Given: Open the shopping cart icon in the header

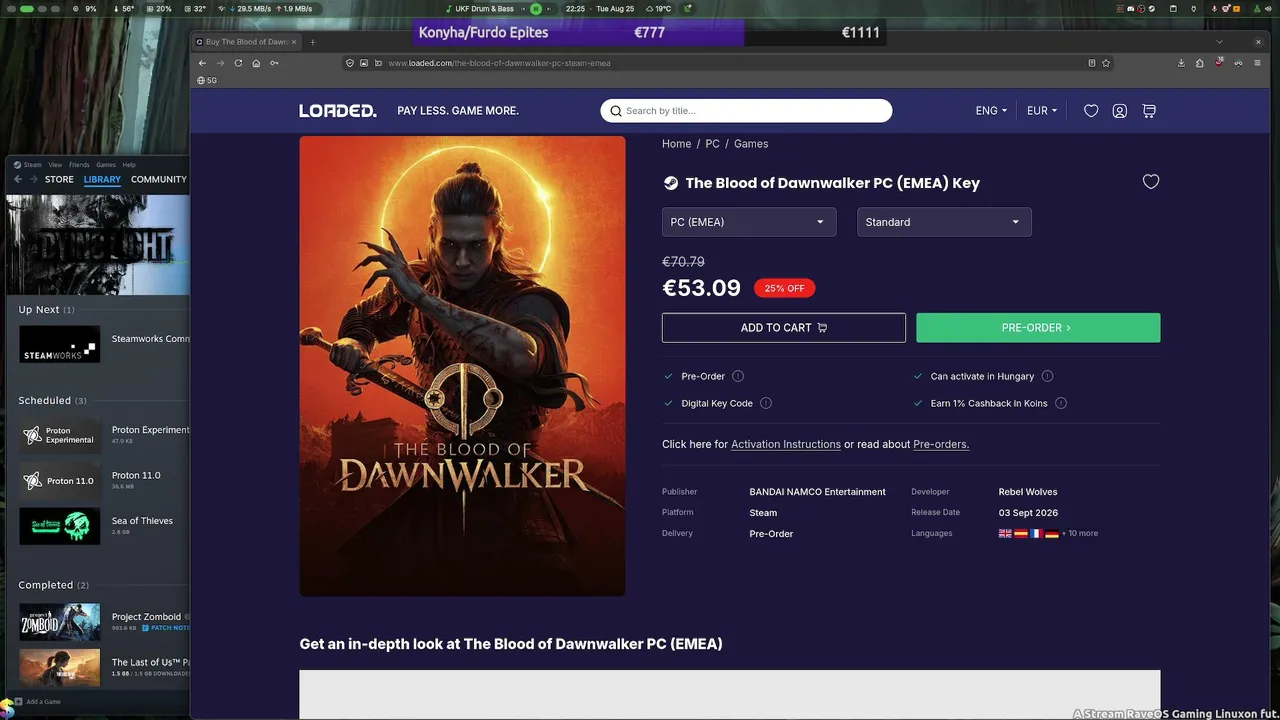Looking at the screenshot, I should [x=1149, y=111].
